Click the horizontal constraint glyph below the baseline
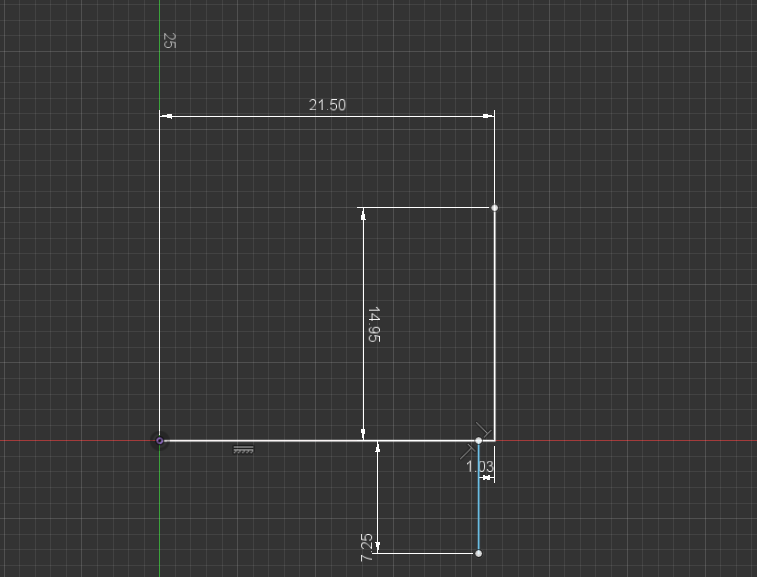The width and height of the screenshot is (757, 577). [x=243, y=450]
